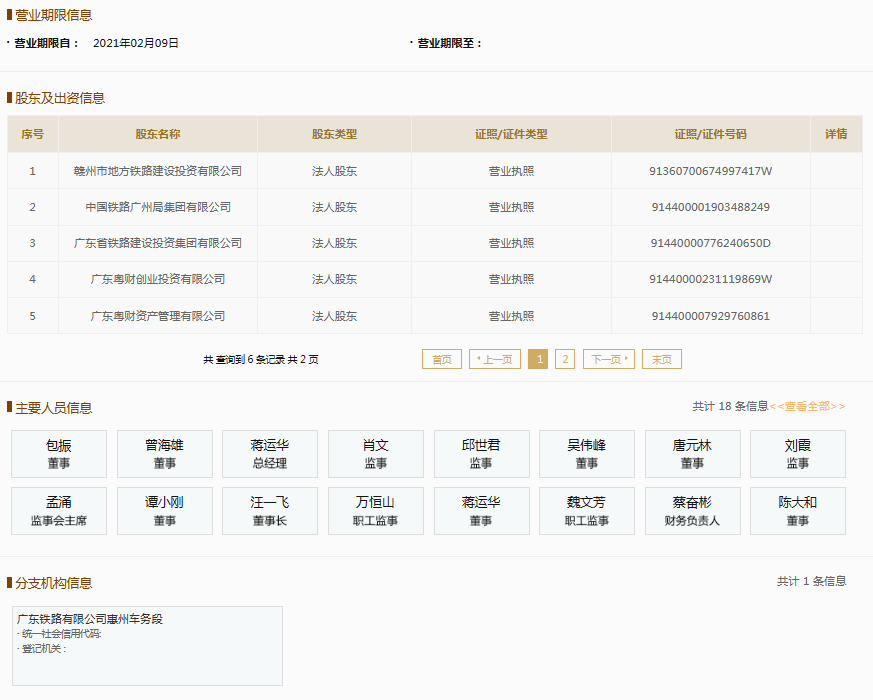This screenshot has height=700, width=873.
Task: Click license number 9144000023111986​9W
Action: pos(711,279)
